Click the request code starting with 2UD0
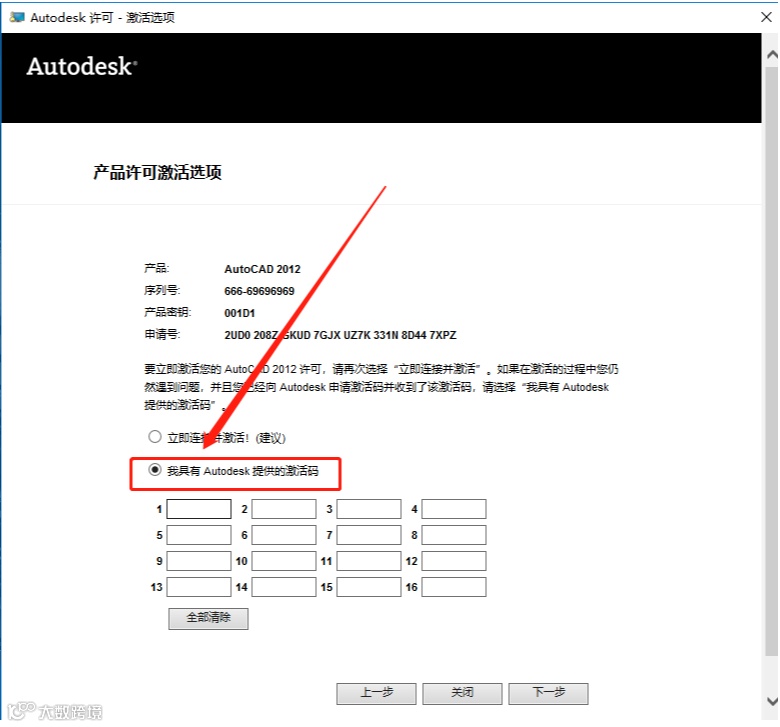This screenshot has height=727, width=780. [340, 335]
